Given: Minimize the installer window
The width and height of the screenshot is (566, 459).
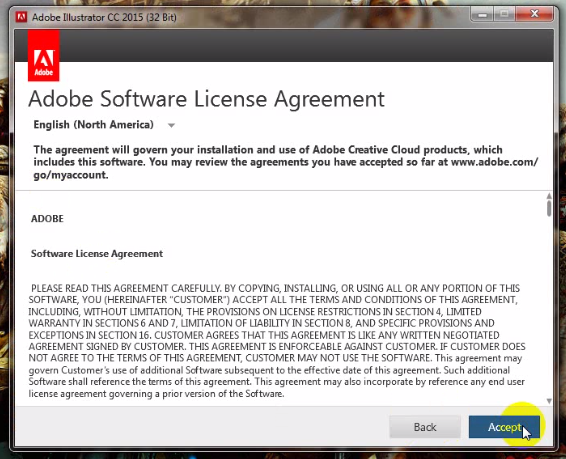Looking at the screenshot, I should coord(482,14).
